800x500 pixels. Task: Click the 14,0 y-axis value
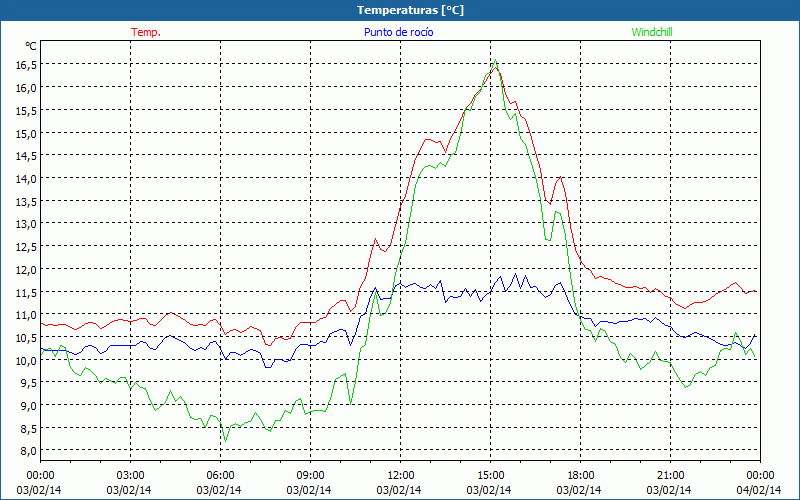(x=27, y=179)
